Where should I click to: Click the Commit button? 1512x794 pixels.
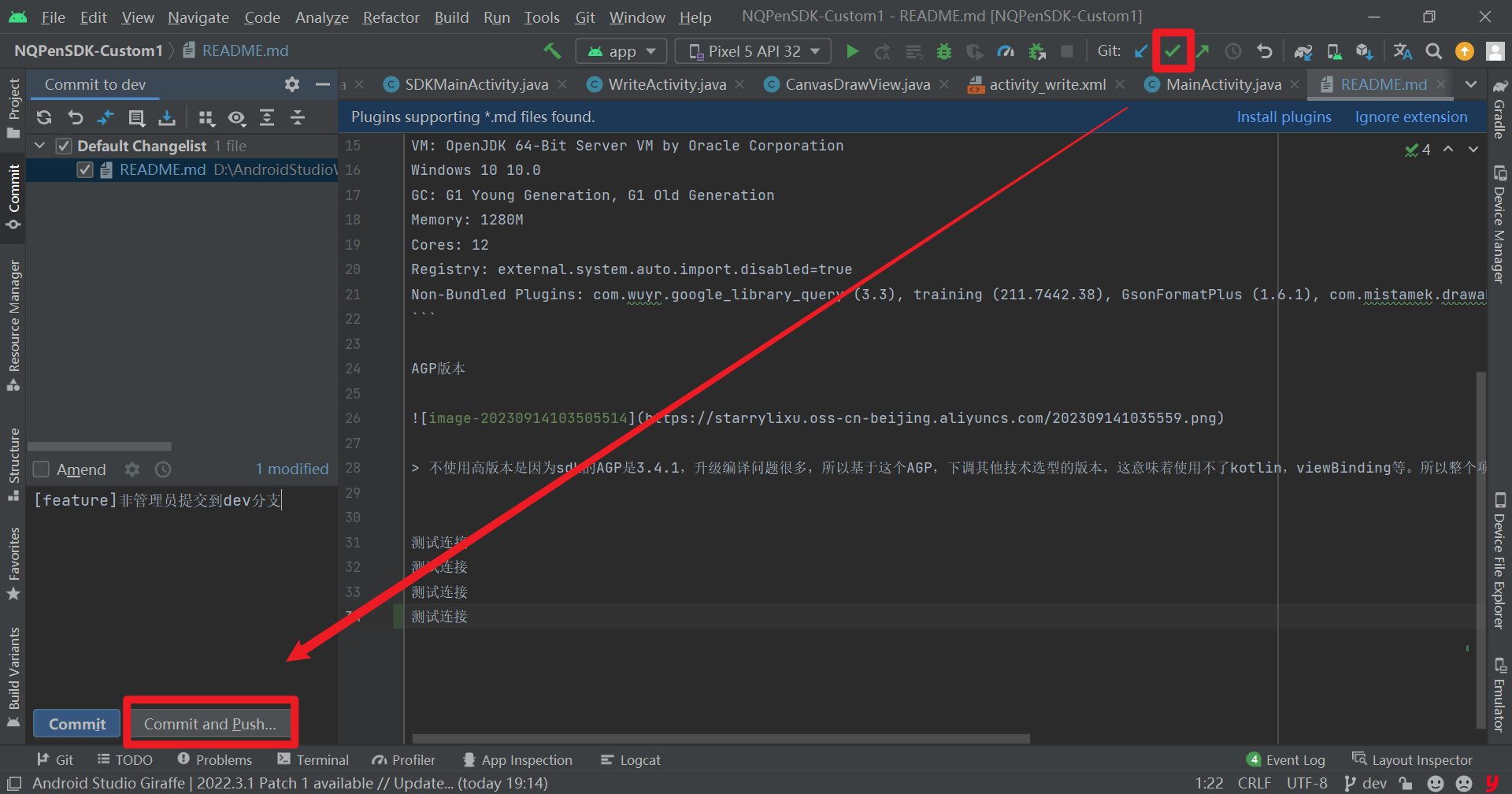coord(76,724)
